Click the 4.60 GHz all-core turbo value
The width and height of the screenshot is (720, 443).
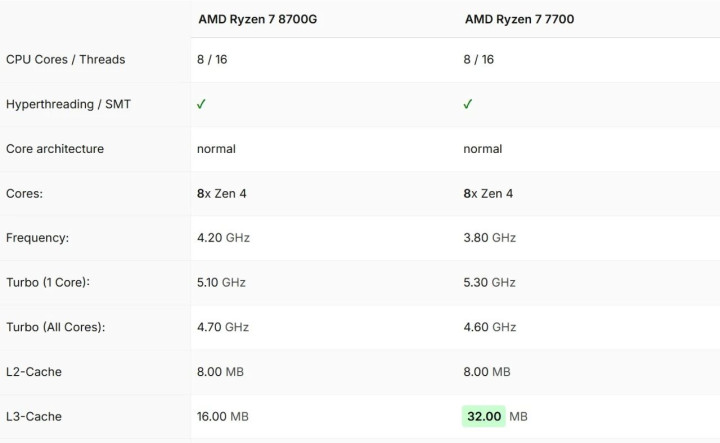(x=489, y=327)
